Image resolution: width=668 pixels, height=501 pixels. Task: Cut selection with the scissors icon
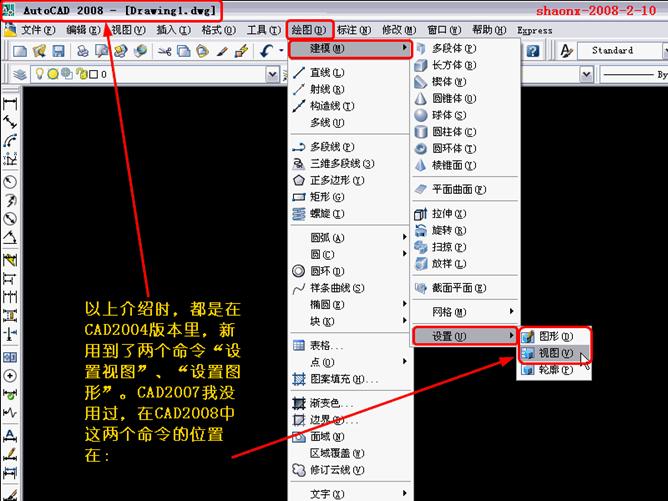click(164, 52)
